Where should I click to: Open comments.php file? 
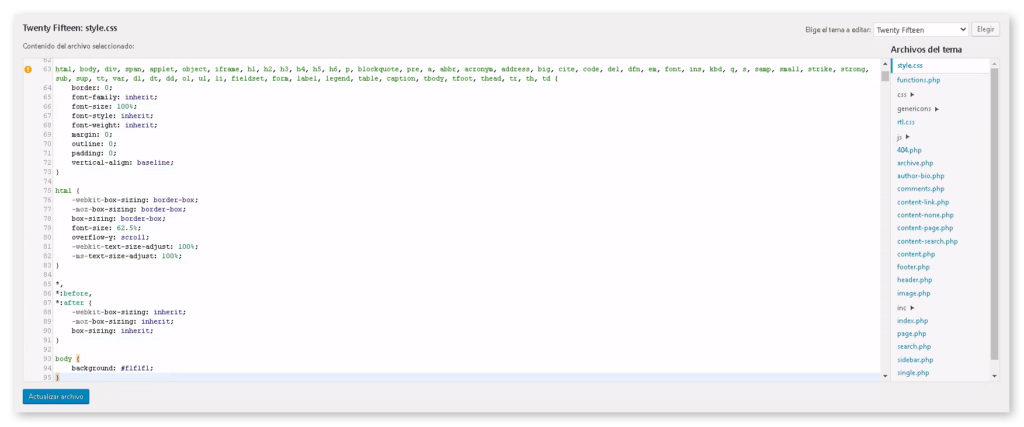click(920, 189)
